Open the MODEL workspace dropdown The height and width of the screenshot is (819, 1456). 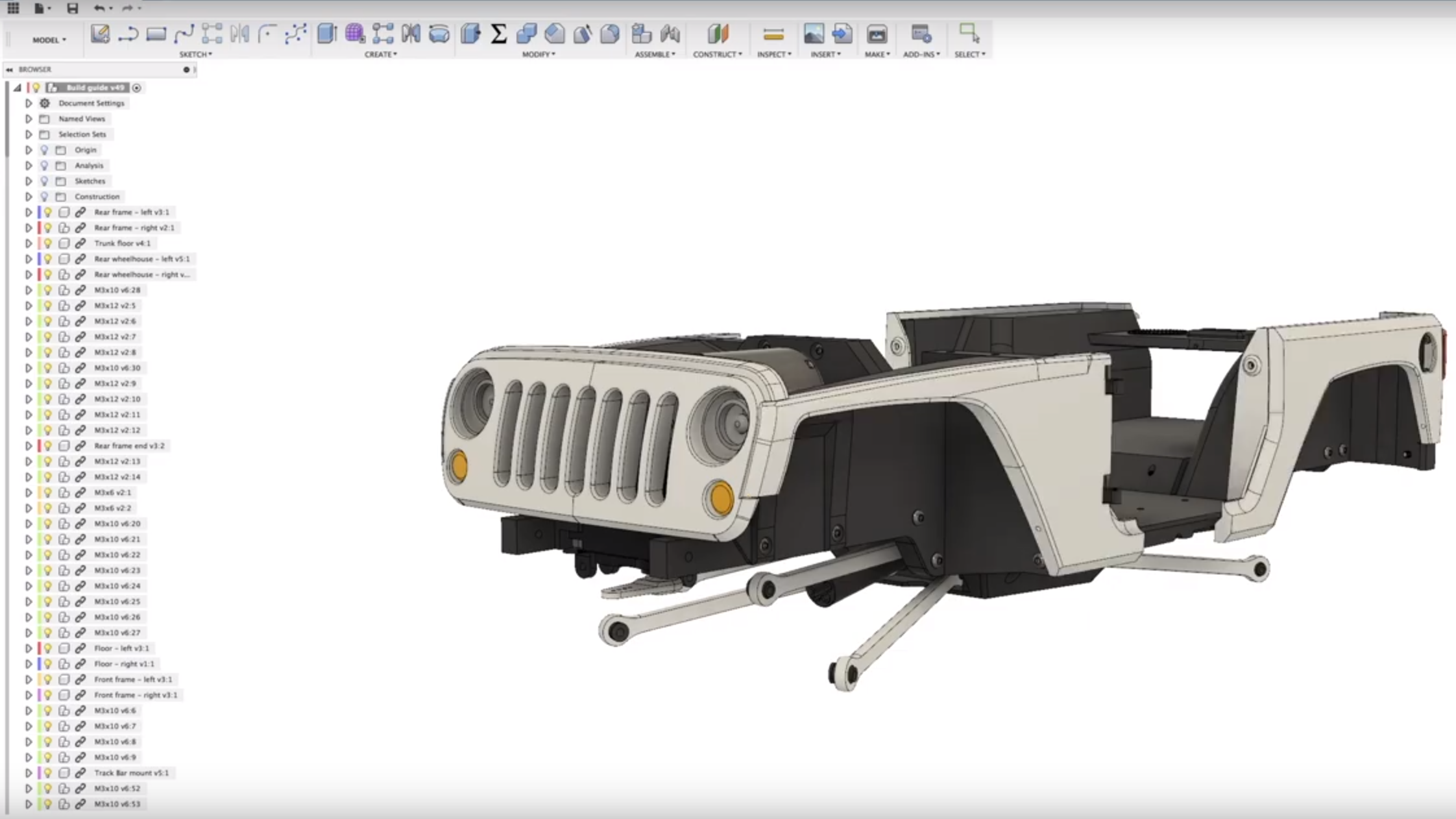point(49,40)
